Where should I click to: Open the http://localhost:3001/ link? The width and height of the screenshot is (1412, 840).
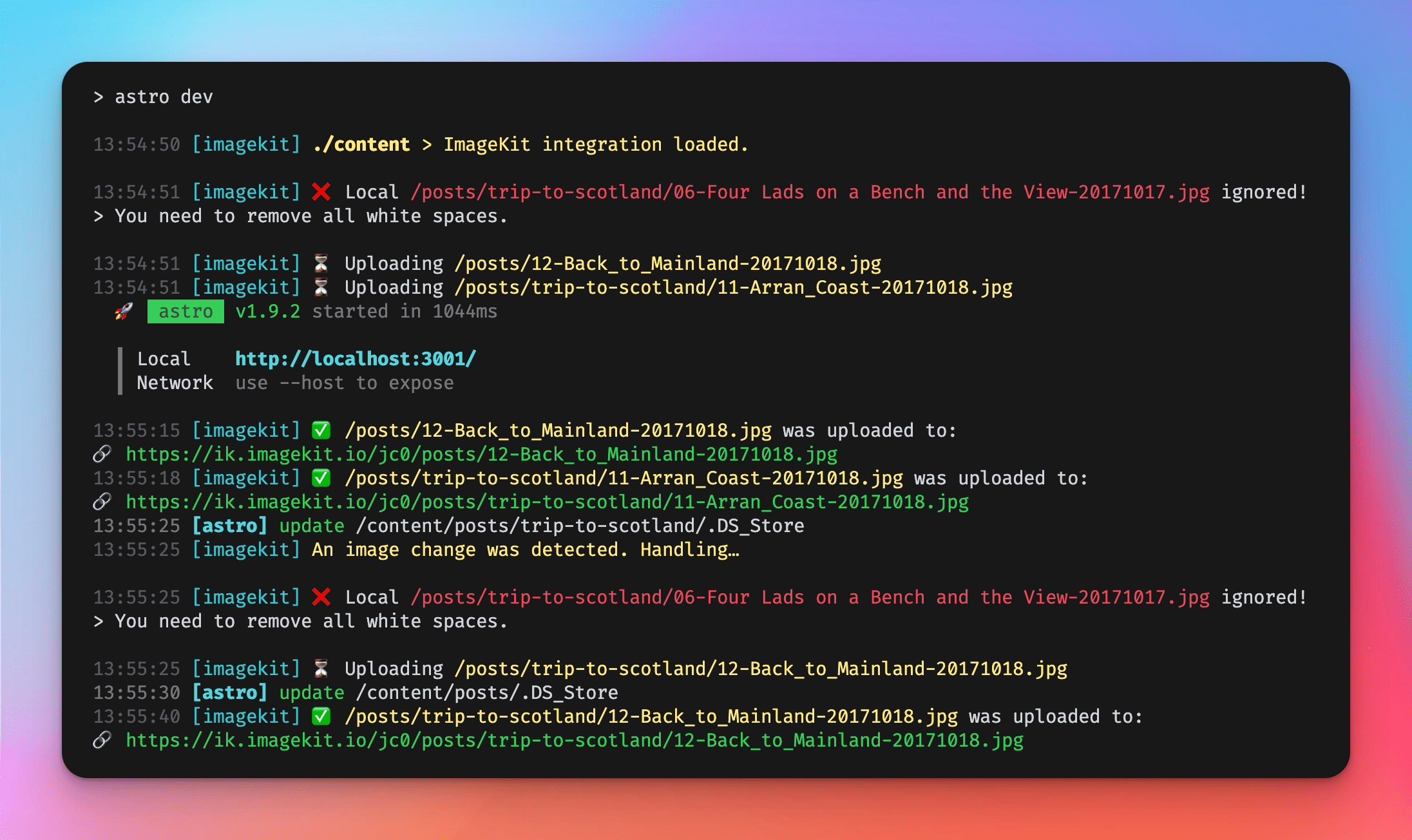356,359
